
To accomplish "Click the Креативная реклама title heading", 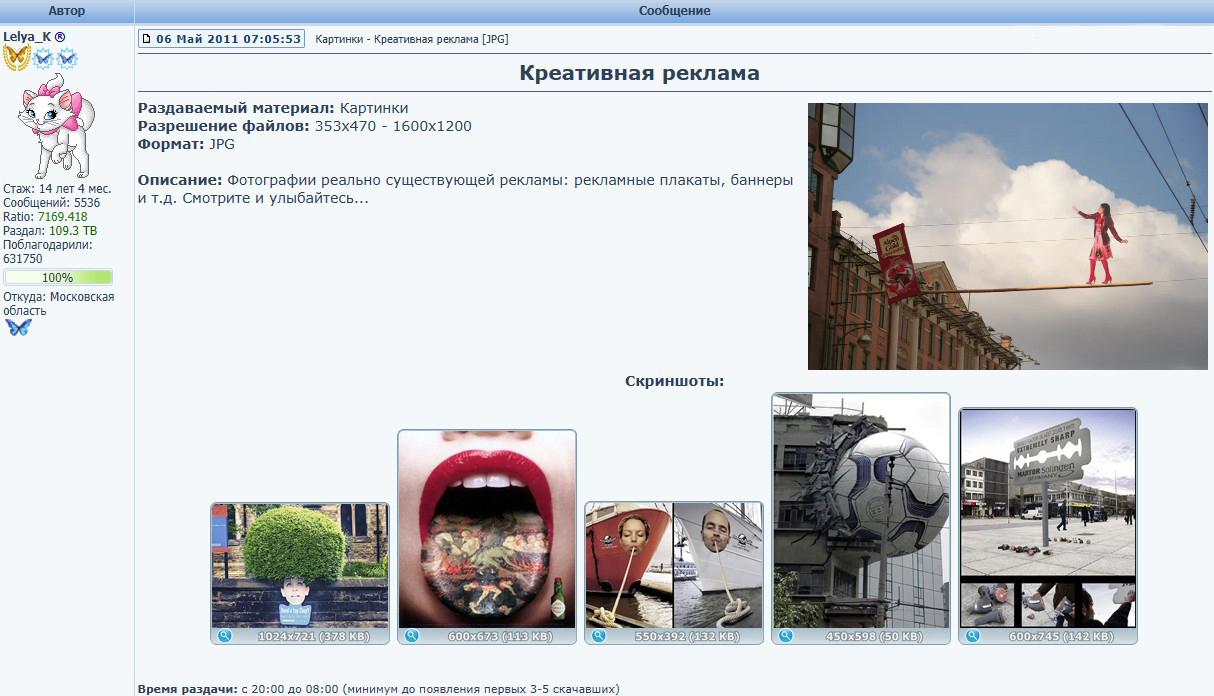I will pos(639,73).
